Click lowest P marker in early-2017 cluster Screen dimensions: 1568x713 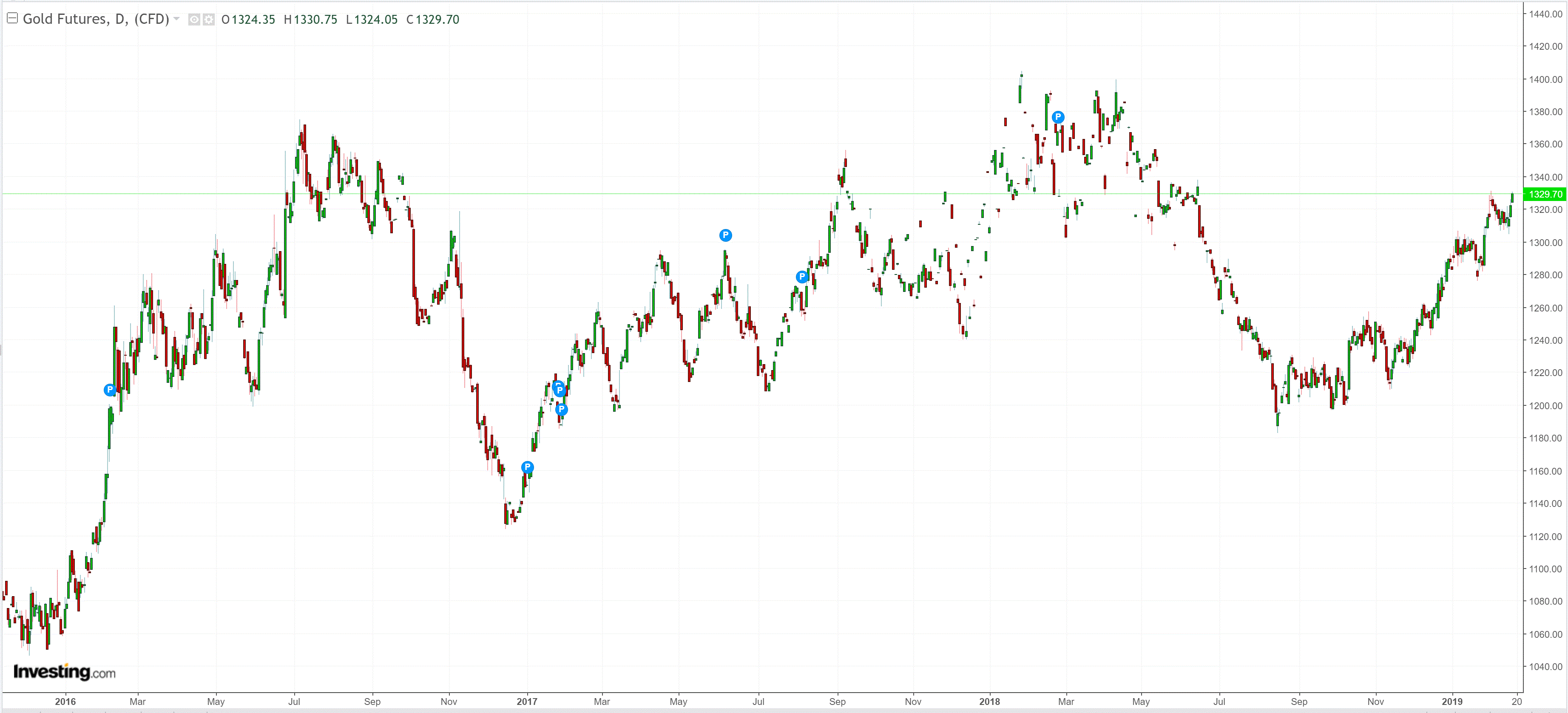pyautogui.click(x=561, y=410)
